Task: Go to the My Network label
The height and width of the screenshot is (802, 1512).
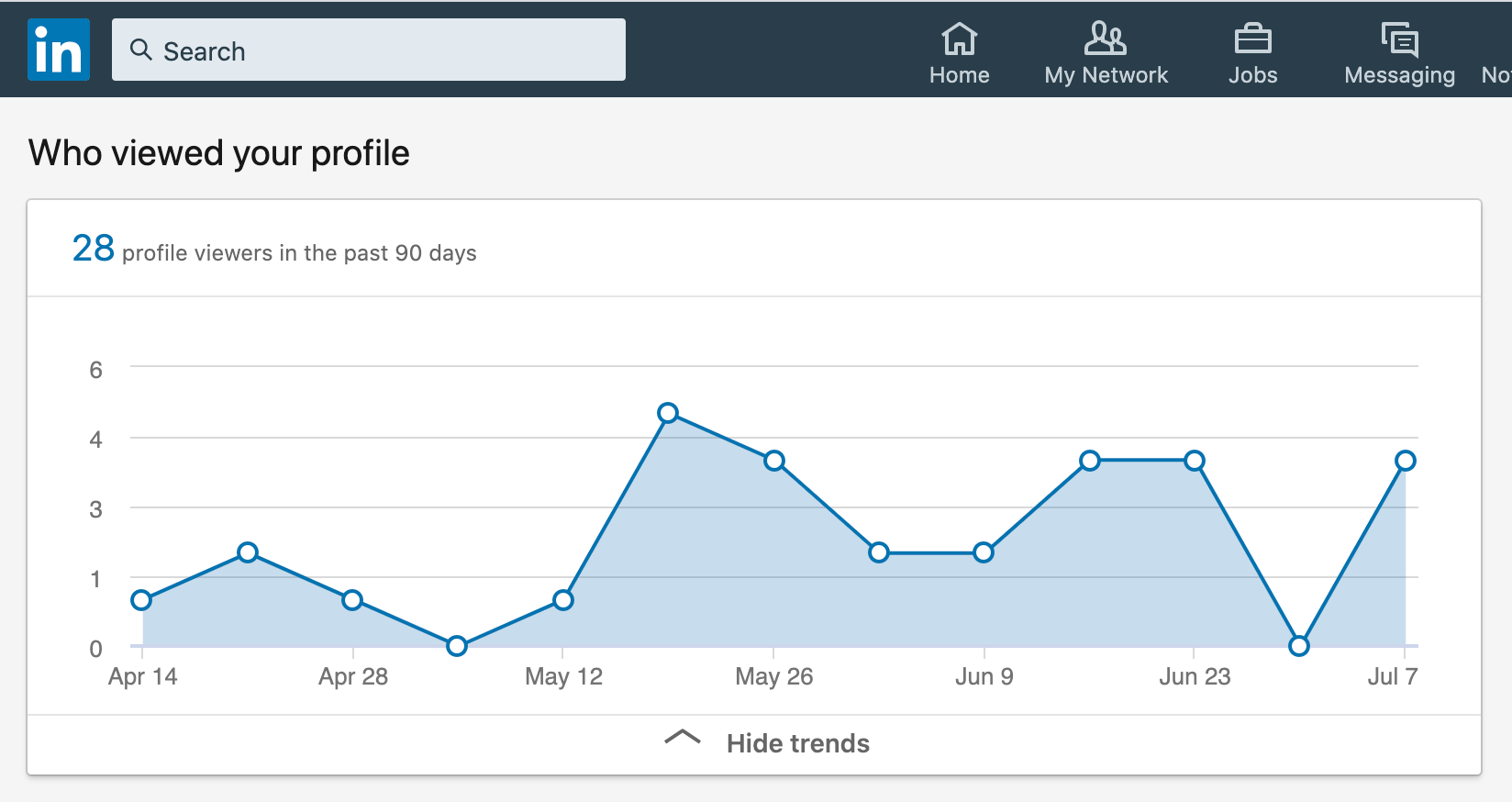Action: 1106,75
